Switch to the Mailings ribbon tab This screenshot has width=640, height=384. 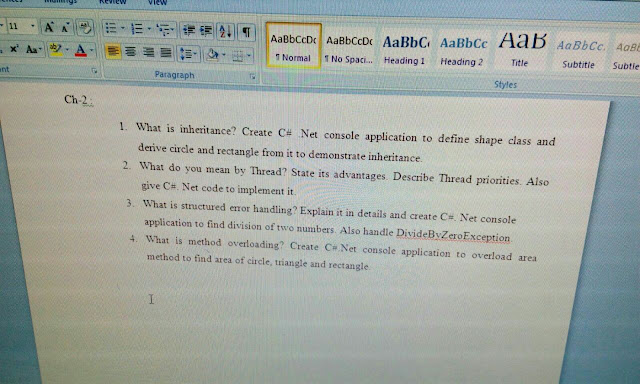[60, 2]
